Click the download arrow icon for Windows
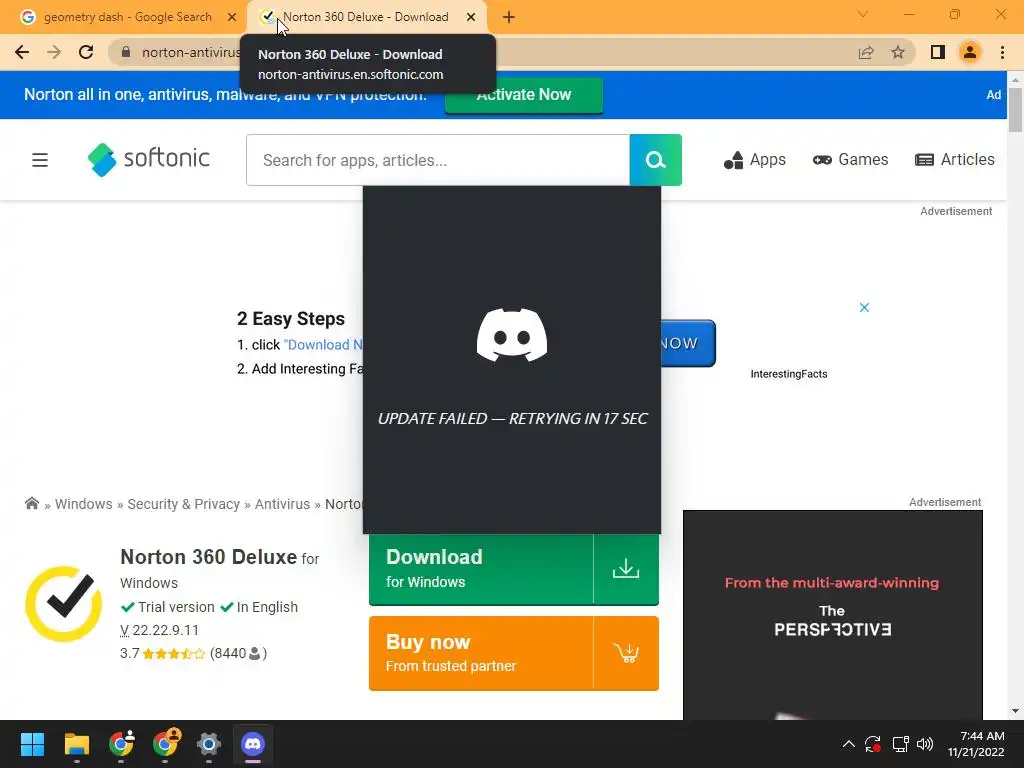Screen dimensions: 1024x768 [626, 569]
